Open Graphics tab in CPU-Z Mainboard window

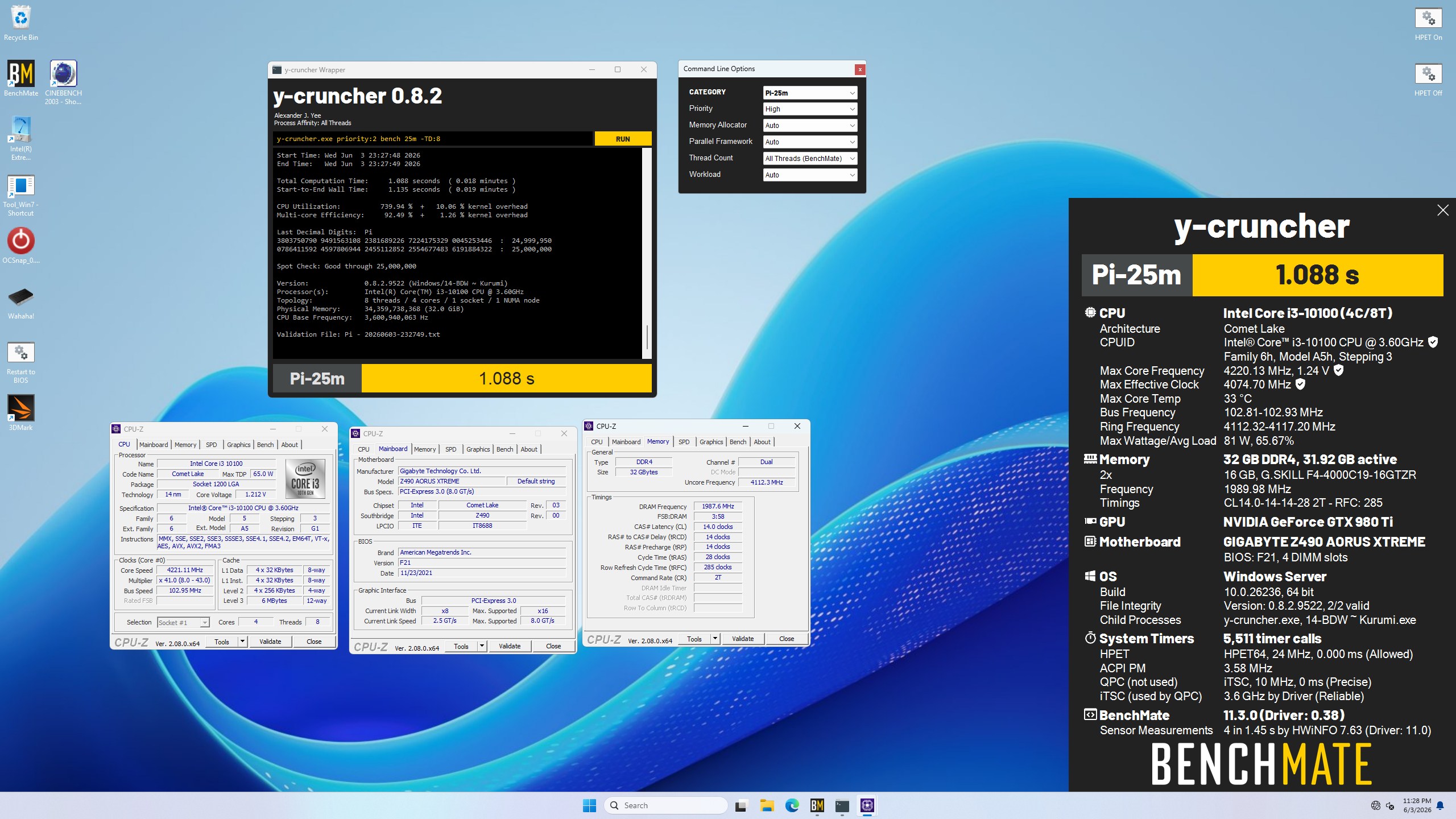tap(478, 449)
